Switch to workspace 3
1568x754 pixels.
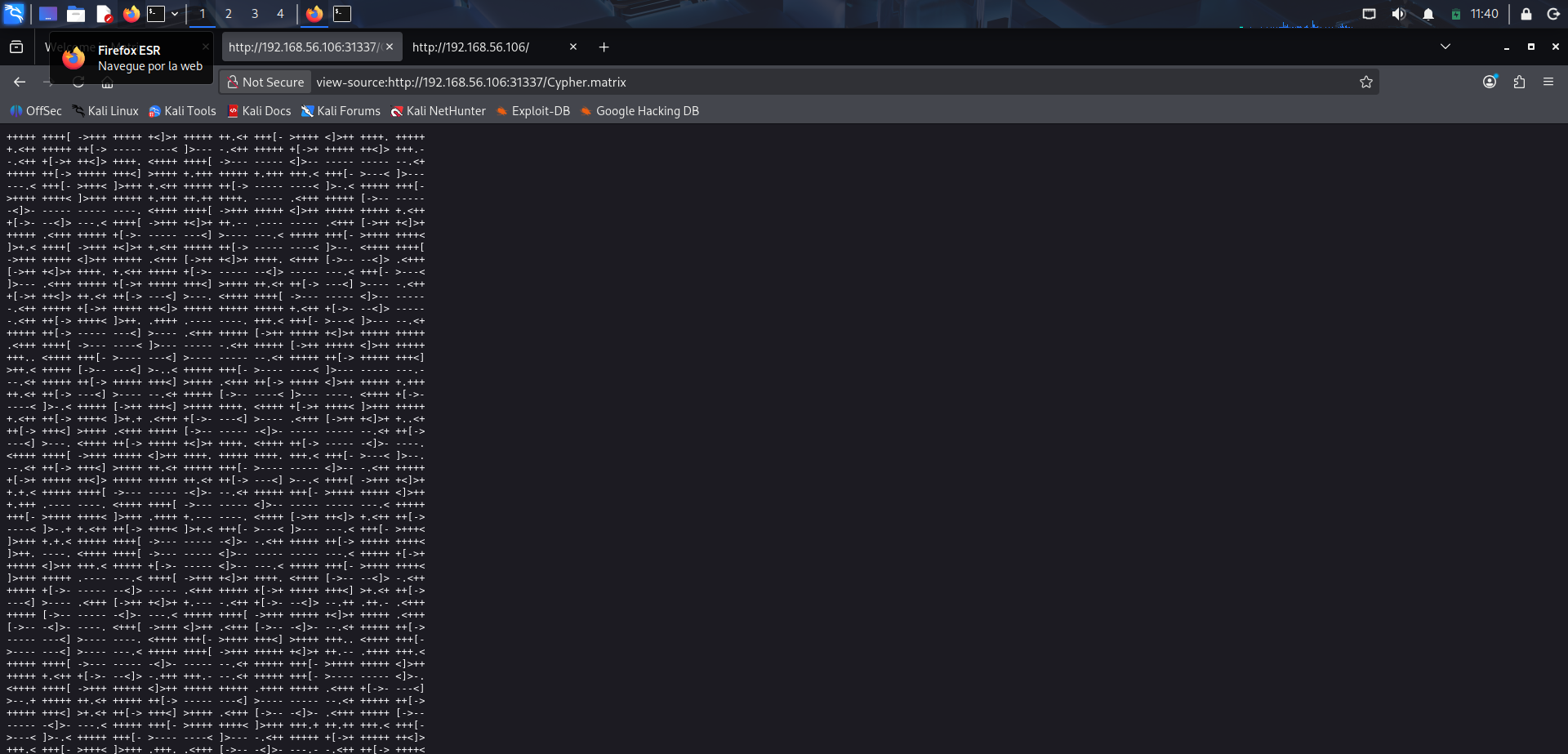[255, 14]
